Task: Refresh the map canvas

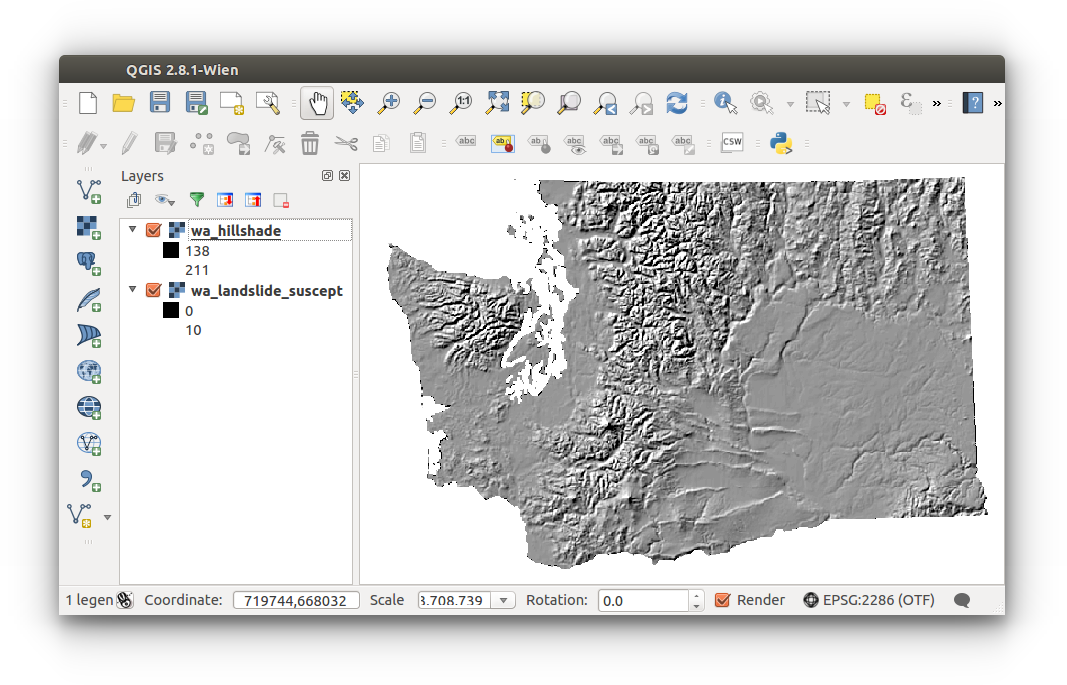Action: [677, 103]
